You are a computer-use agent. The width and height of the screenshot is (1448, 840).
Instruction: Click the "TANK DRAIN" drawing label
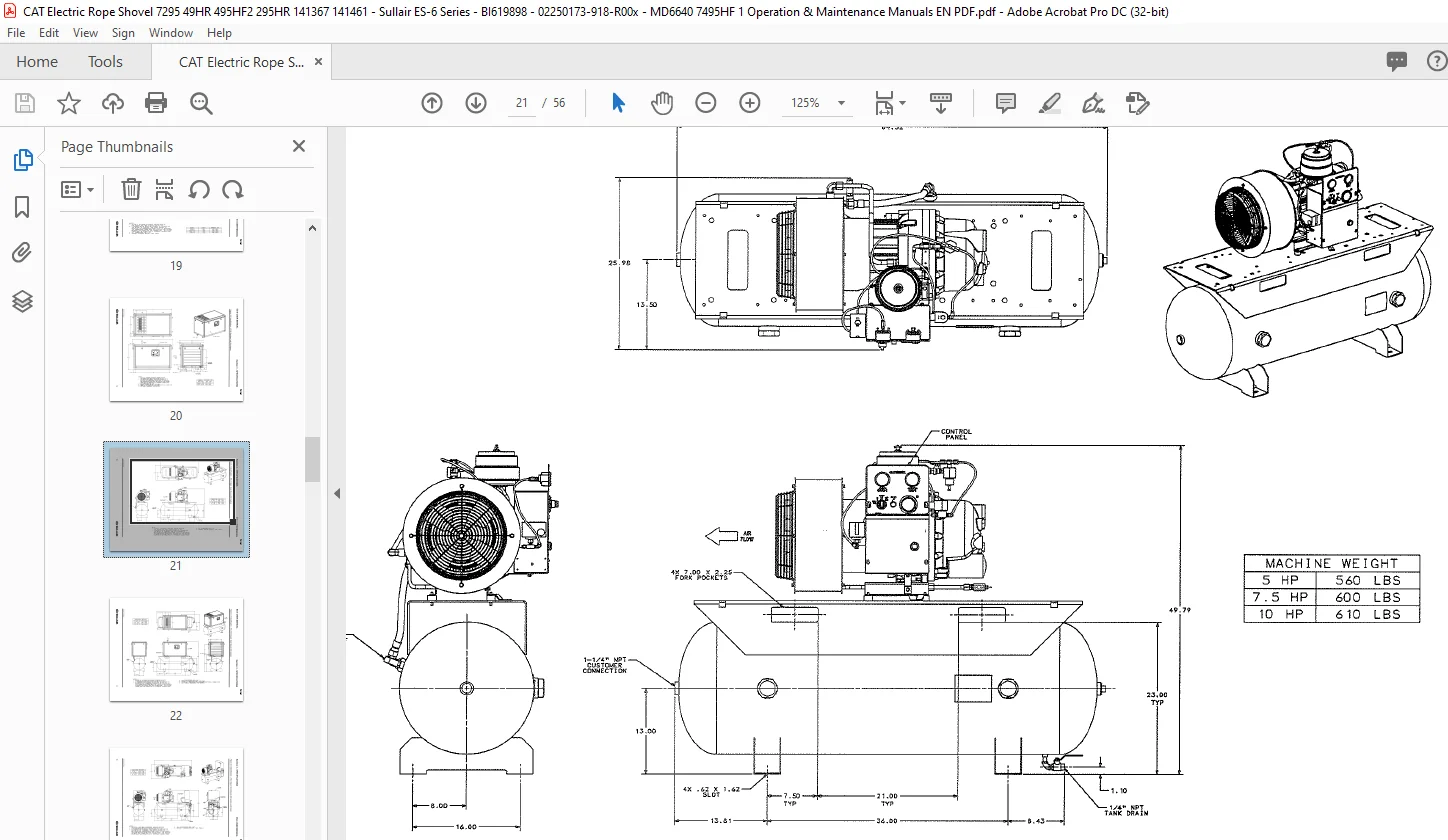[1128, 813]
